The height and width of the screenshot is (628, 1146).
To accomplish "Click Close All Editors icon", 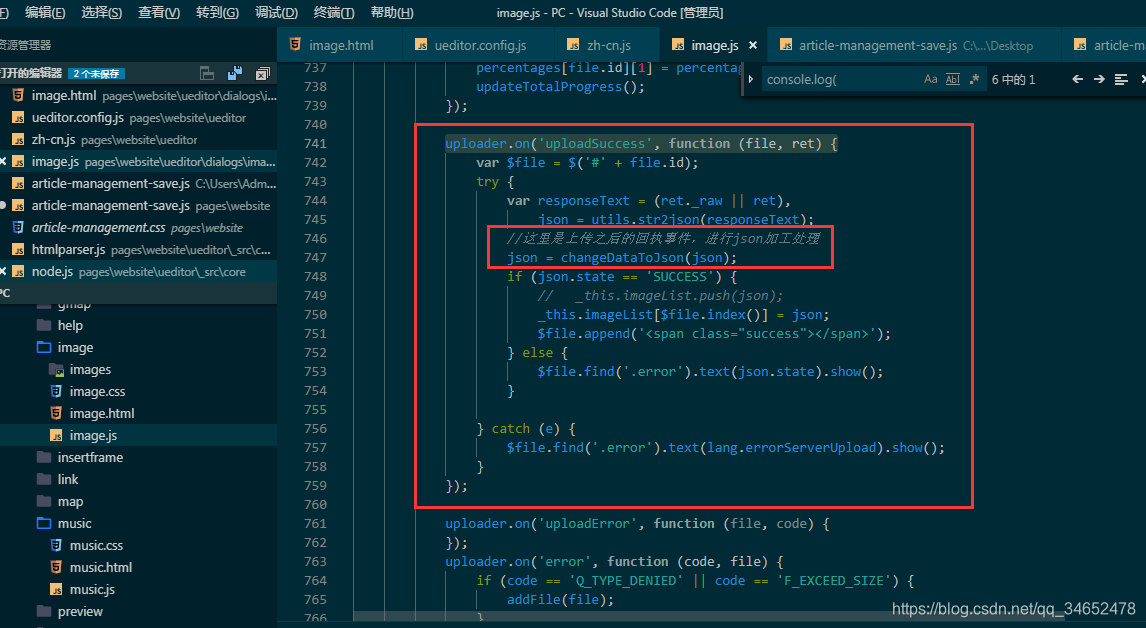I will pos(262,73).
